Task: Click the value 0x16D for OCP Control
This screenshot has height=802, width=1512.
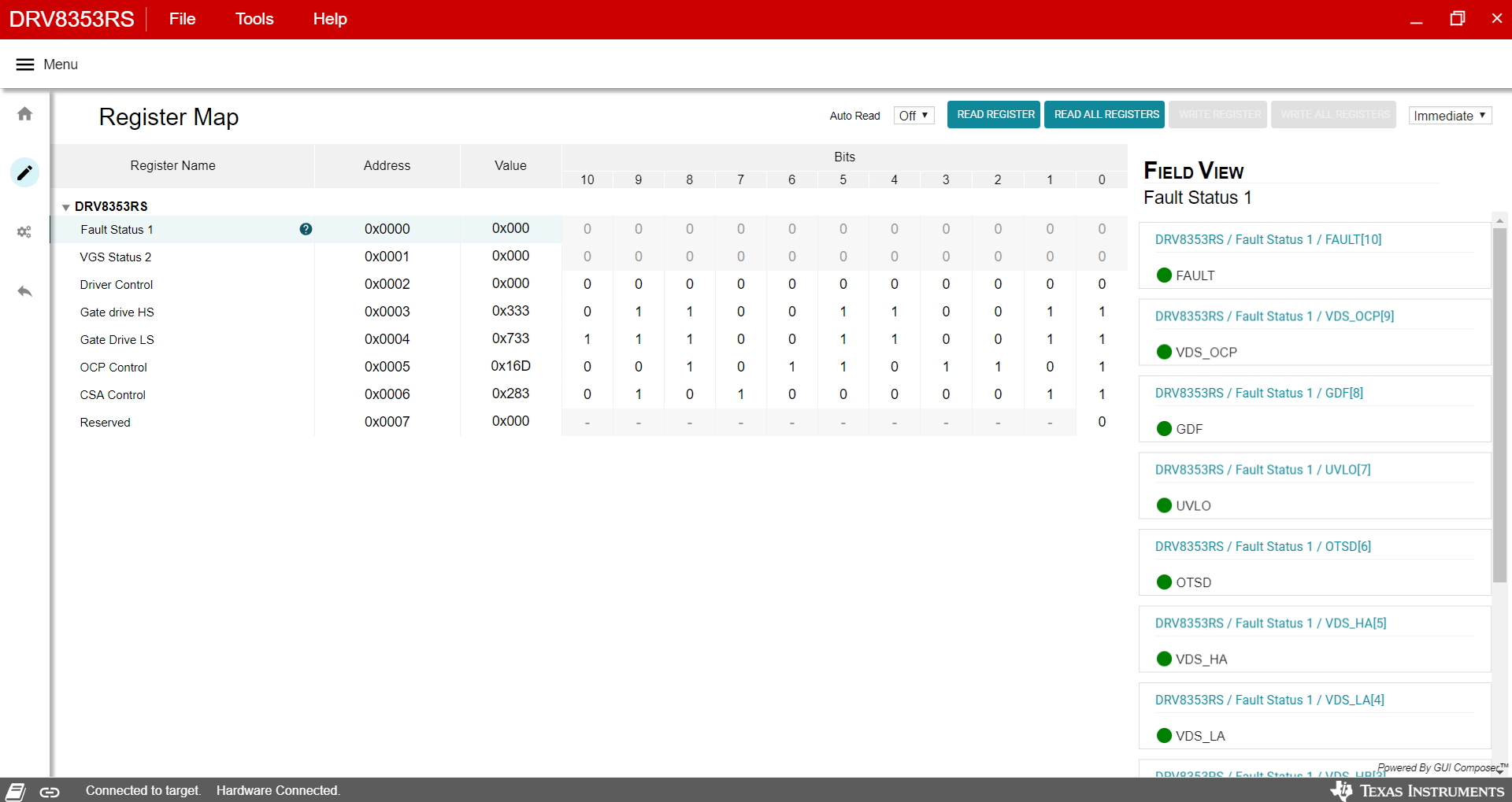Action: [x=511, y=366]
